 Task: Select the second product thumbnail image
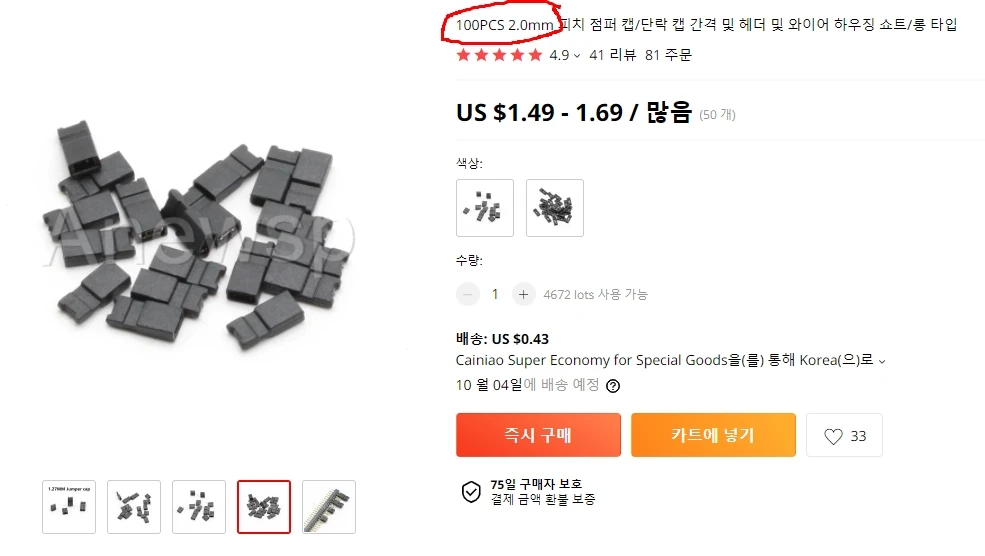click(134, 507)
